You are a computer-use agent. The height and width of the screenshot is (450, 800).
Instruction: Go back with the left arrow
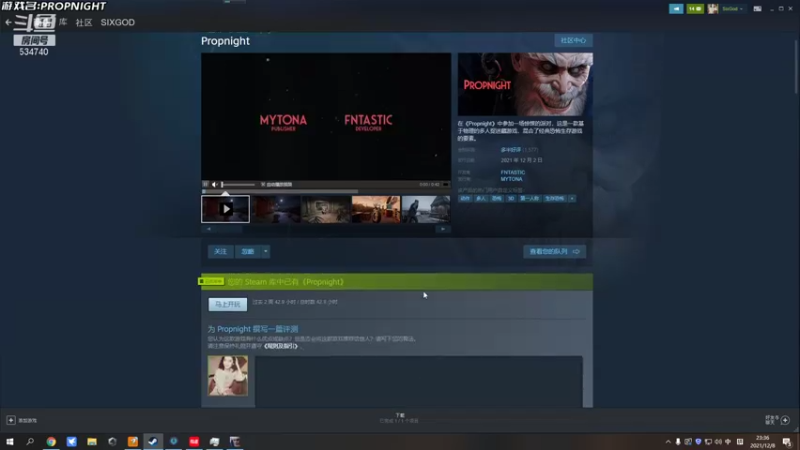8,22
